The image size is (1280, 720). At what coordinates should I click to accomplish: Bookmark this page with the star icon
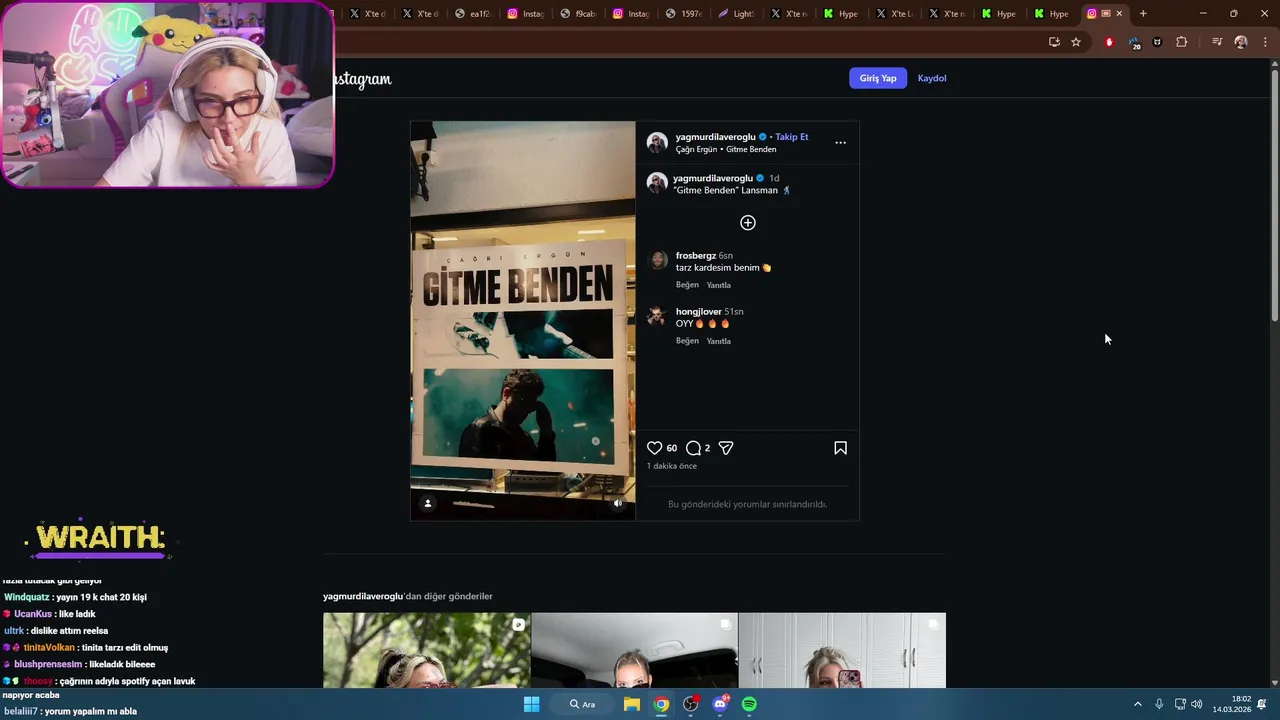(1076, 42)
